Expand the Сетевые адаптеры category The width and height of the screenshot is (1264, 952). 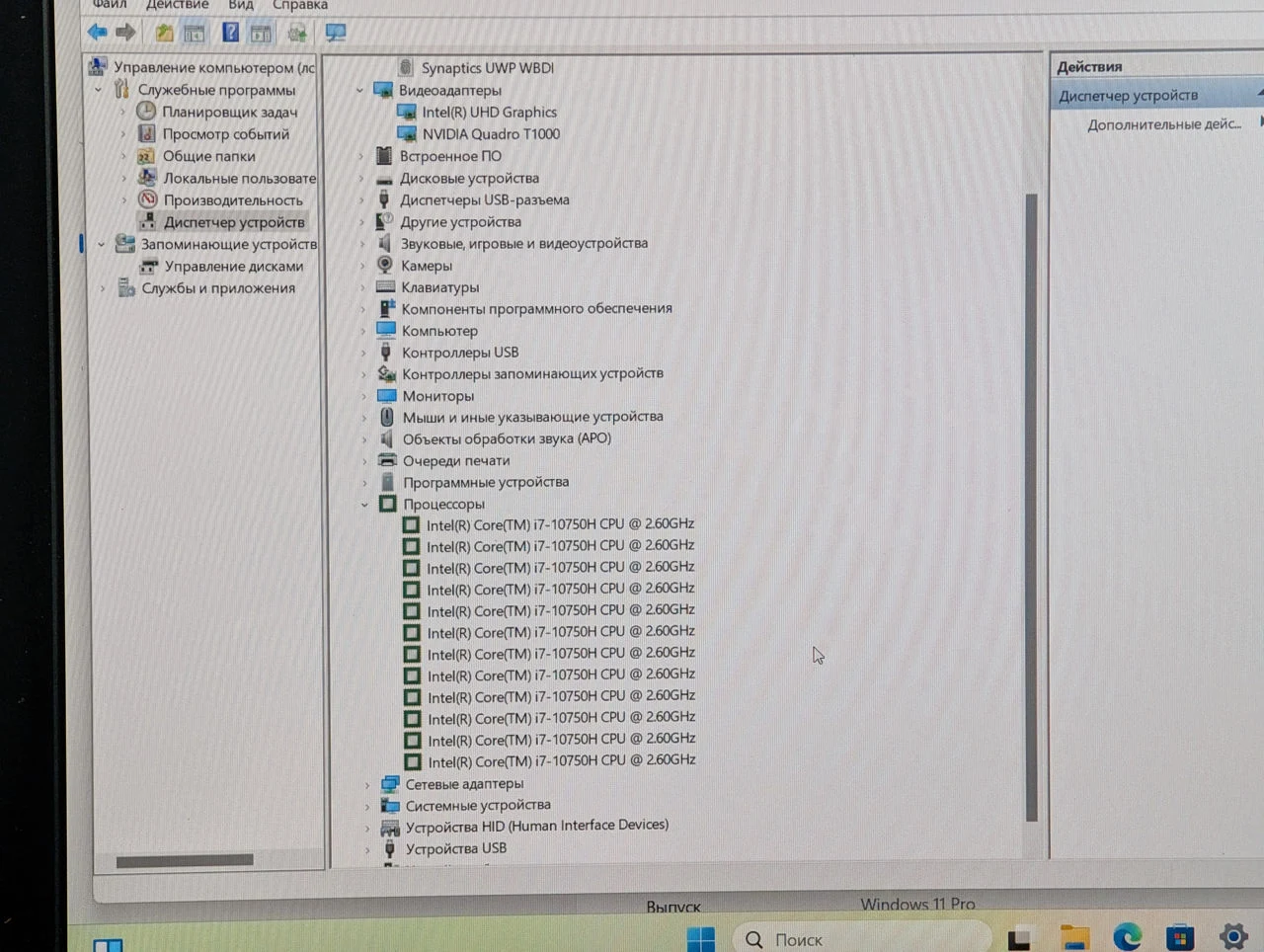(x=367, y=784)
